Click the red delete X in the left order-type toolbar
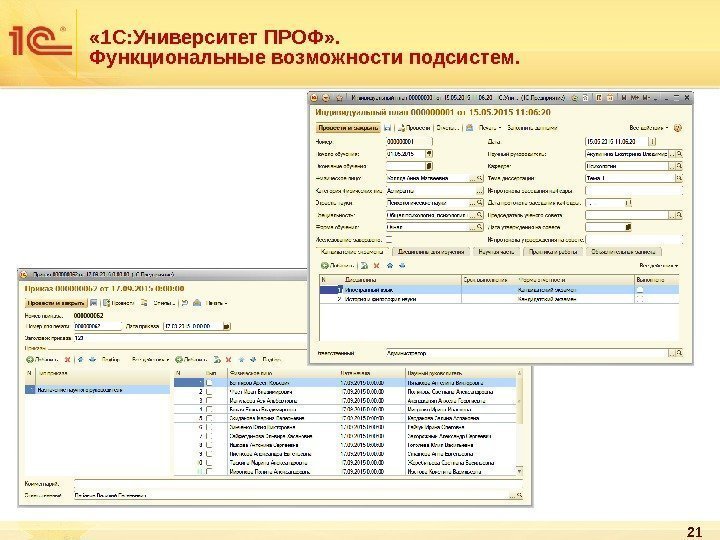Viewport: 720px width, 540px height. (x=68, y=360)
